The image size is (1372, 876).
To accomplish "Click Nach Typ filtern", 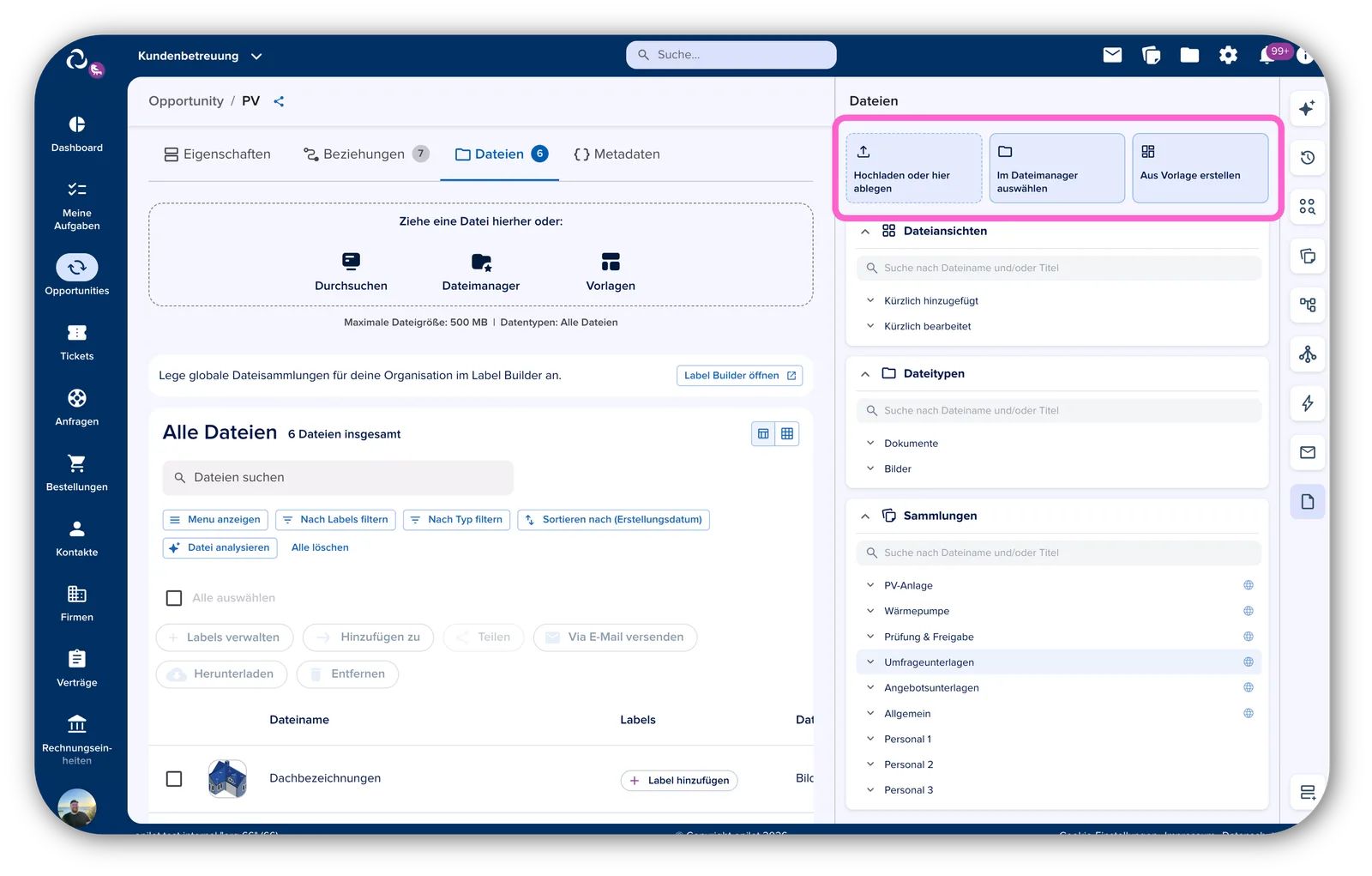I will pos(456,520).
